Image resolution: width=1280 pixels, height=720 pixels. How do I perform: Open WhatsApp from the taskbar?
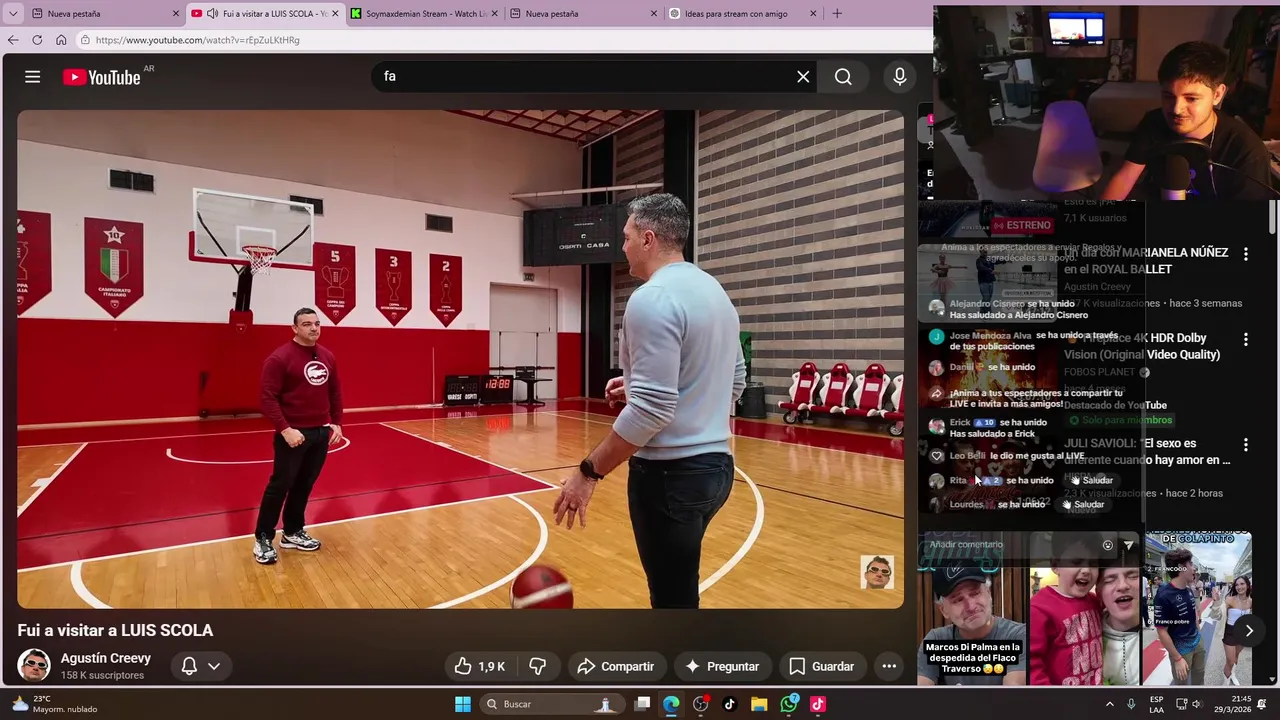click(789, 704)
